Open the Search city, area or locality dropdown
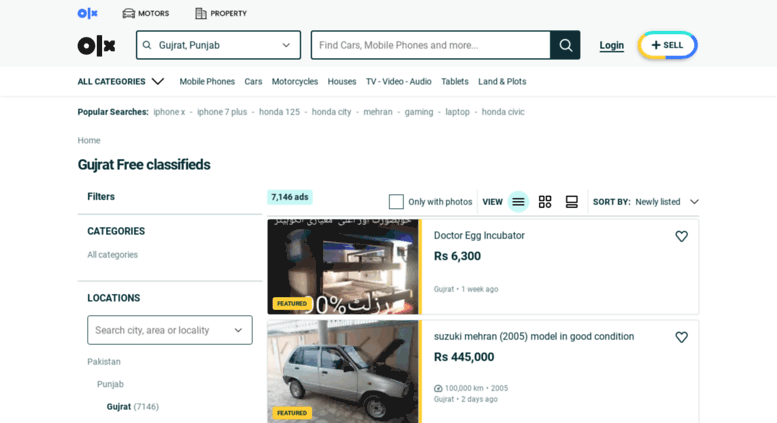The height and width of the screenshot is (423, 777). point(170,330)
